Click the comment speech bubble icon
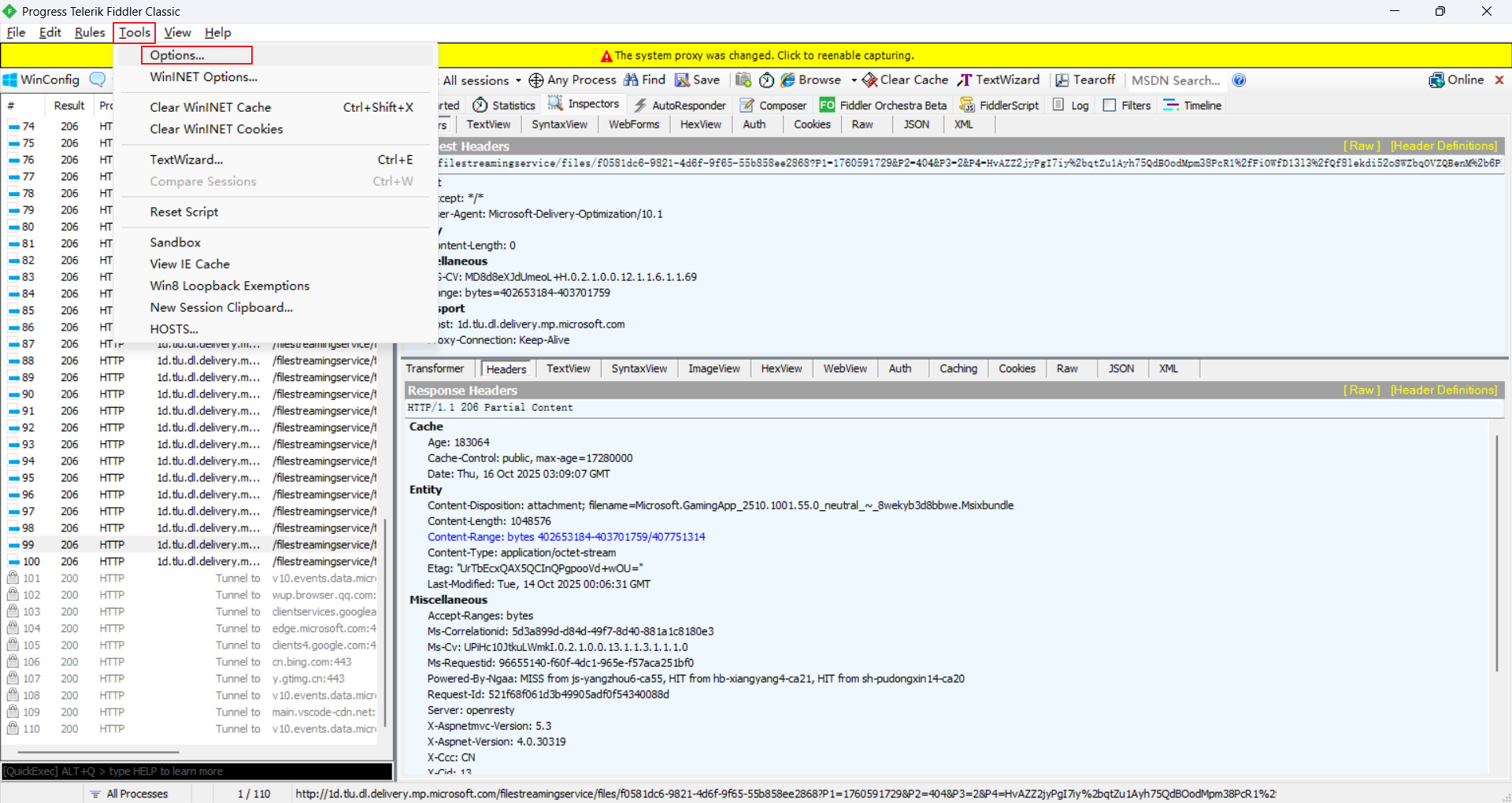The width and height of the screenshot is (1512, 803). [98, 80]
